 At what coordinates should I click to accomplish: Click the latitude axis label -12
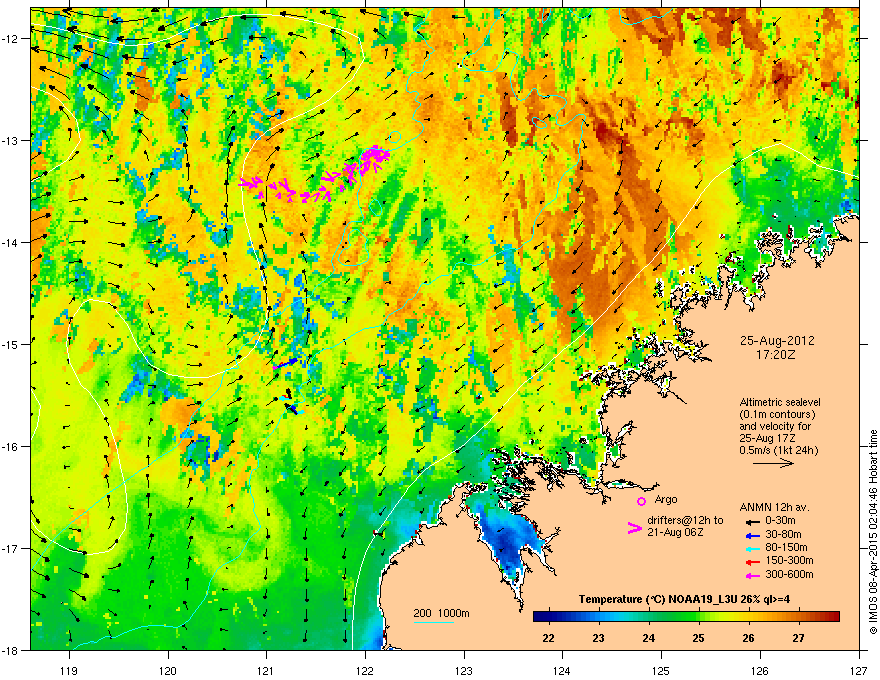click(x=12, y=39)
